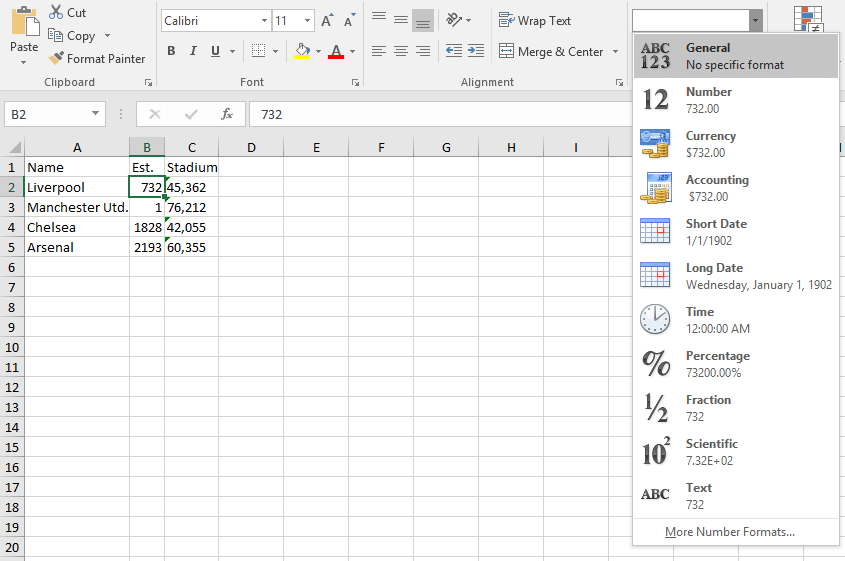Open underline style dropdown arrow

tap(233, 52)
